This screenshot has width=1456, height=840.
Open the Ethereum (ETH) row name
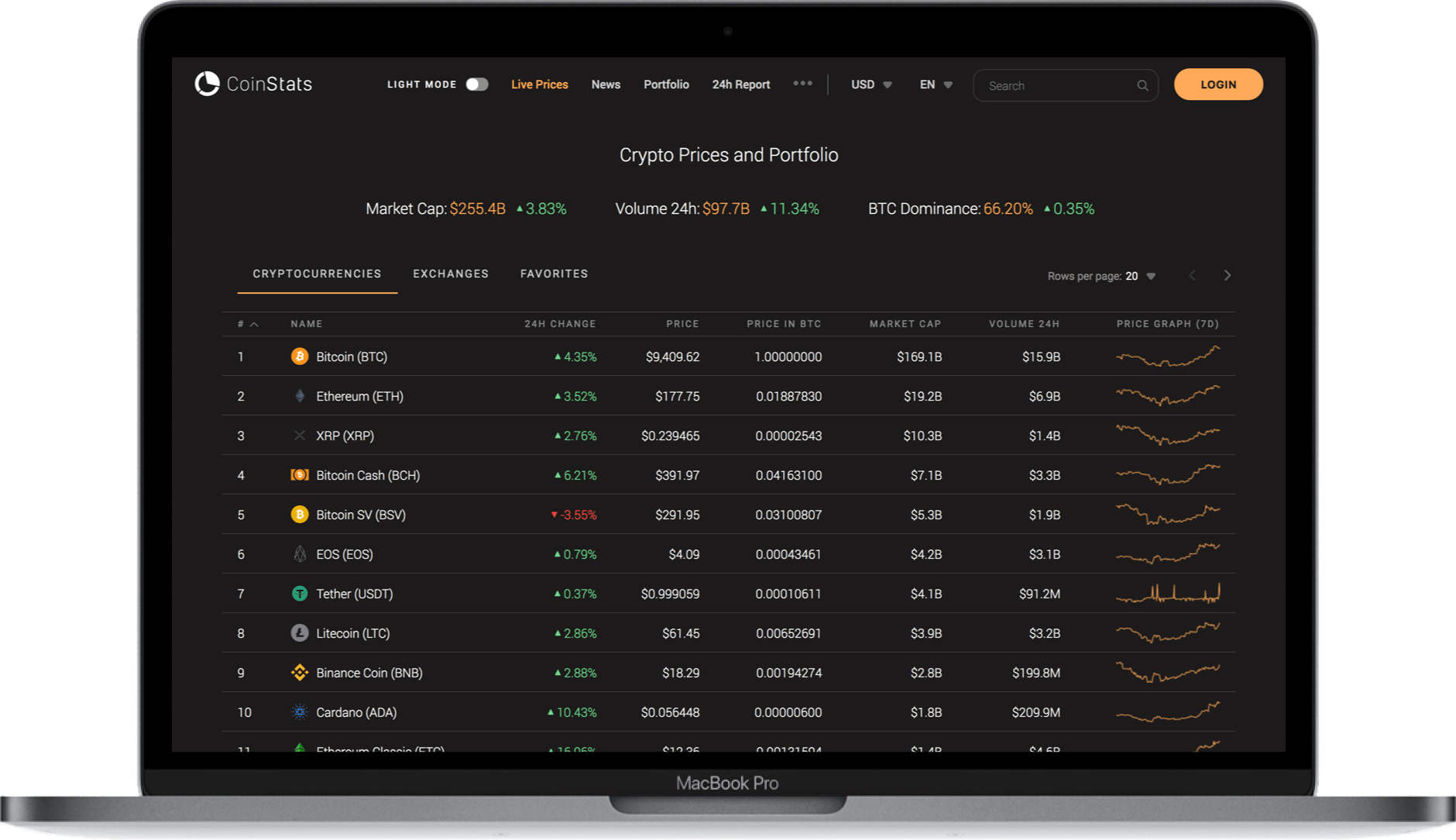(359, 396)
